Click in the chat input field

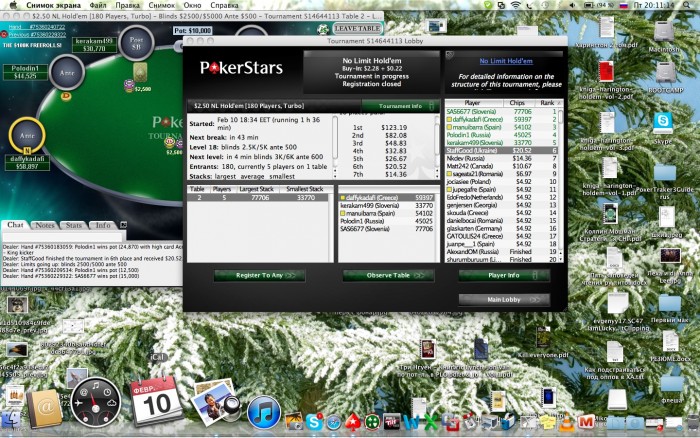point(63,237)
